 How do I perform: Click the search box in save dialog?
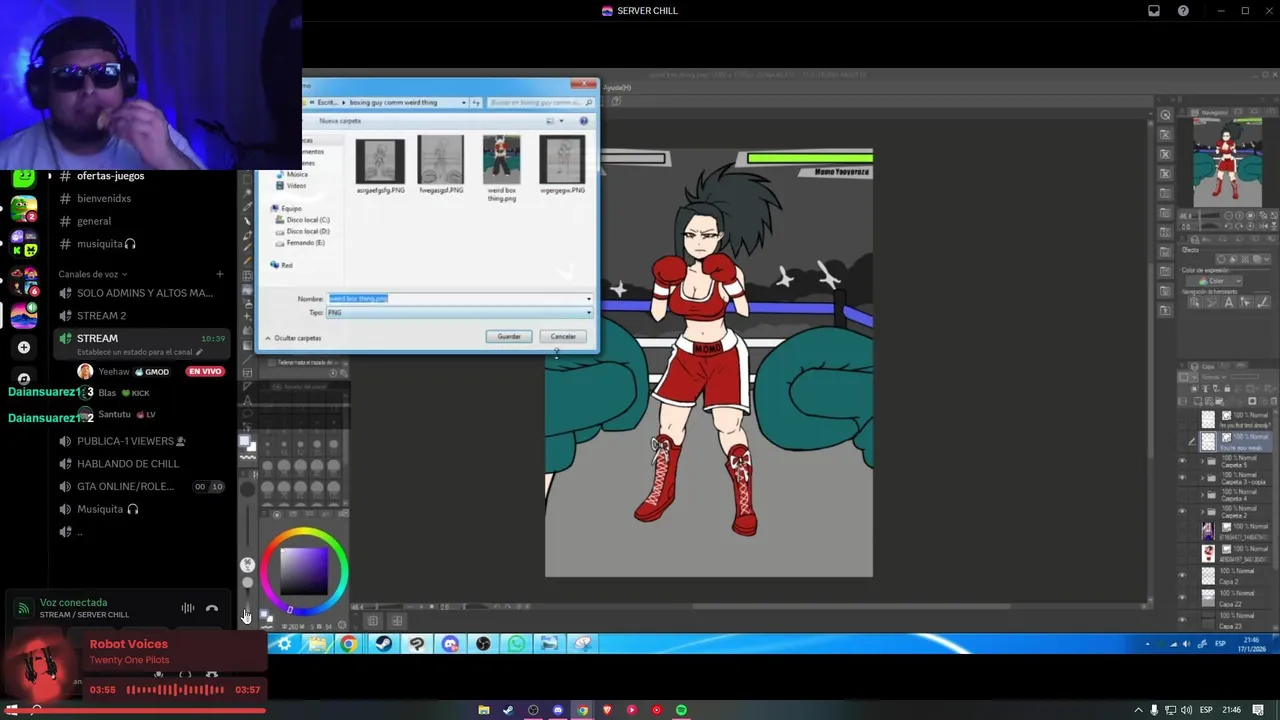540,102
